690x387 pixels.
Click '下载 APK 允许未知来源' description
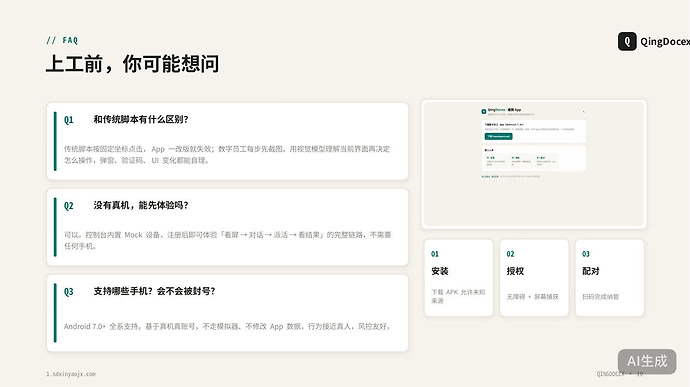(x=458, y=296)
